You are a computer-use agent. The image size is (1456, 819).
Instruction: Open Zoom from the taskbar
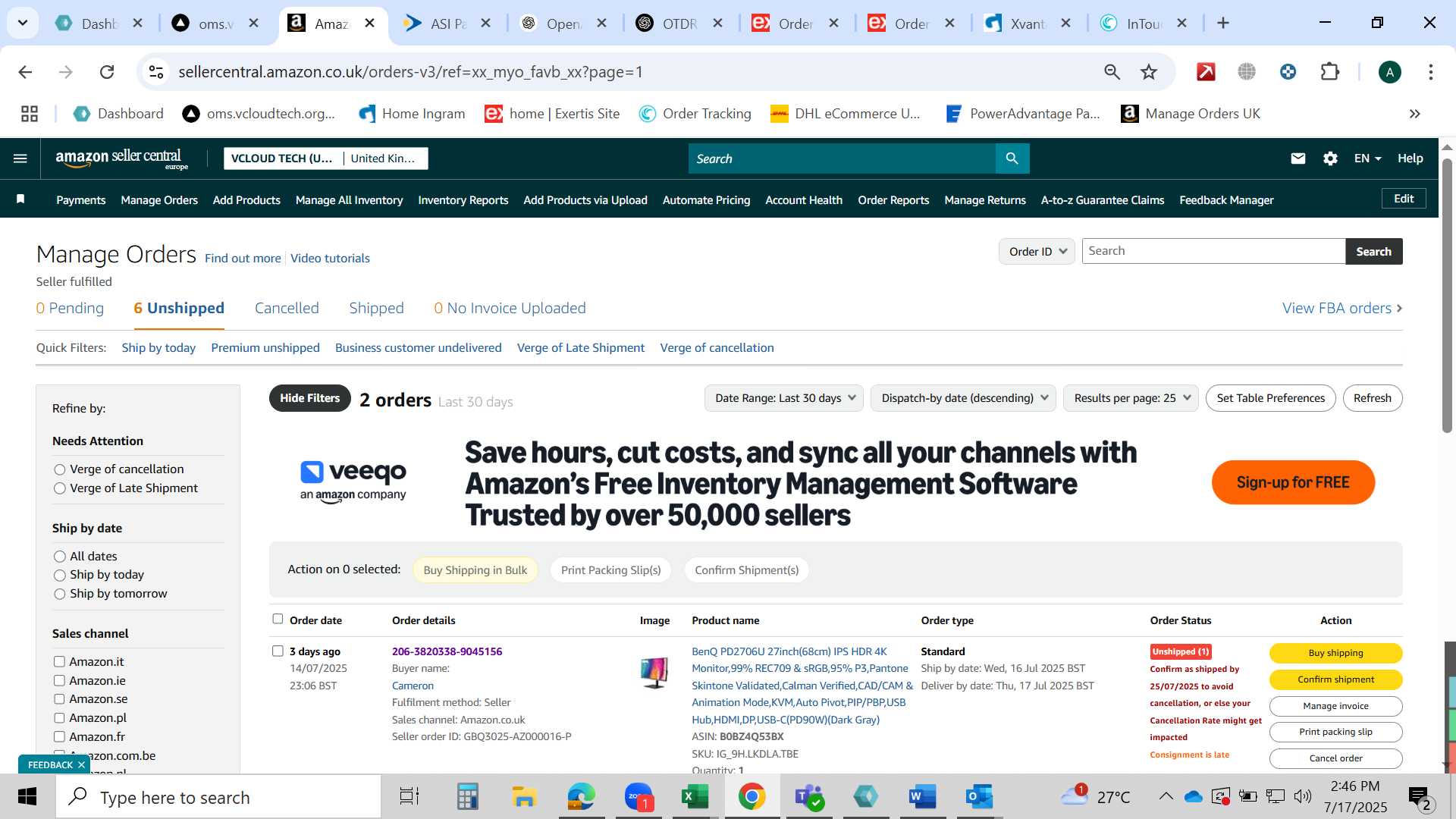click(639, 797)
